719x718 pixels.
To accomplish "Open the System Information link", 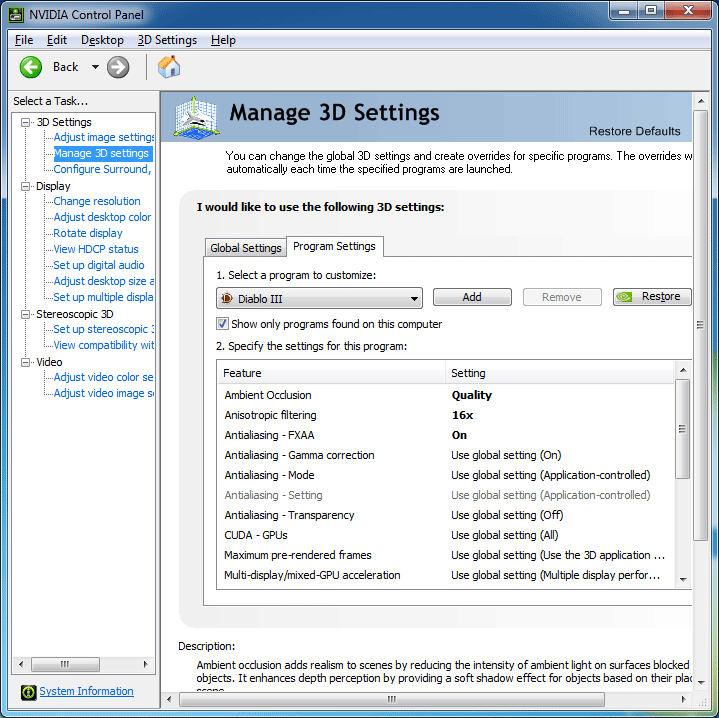I will tap(86, 691).
